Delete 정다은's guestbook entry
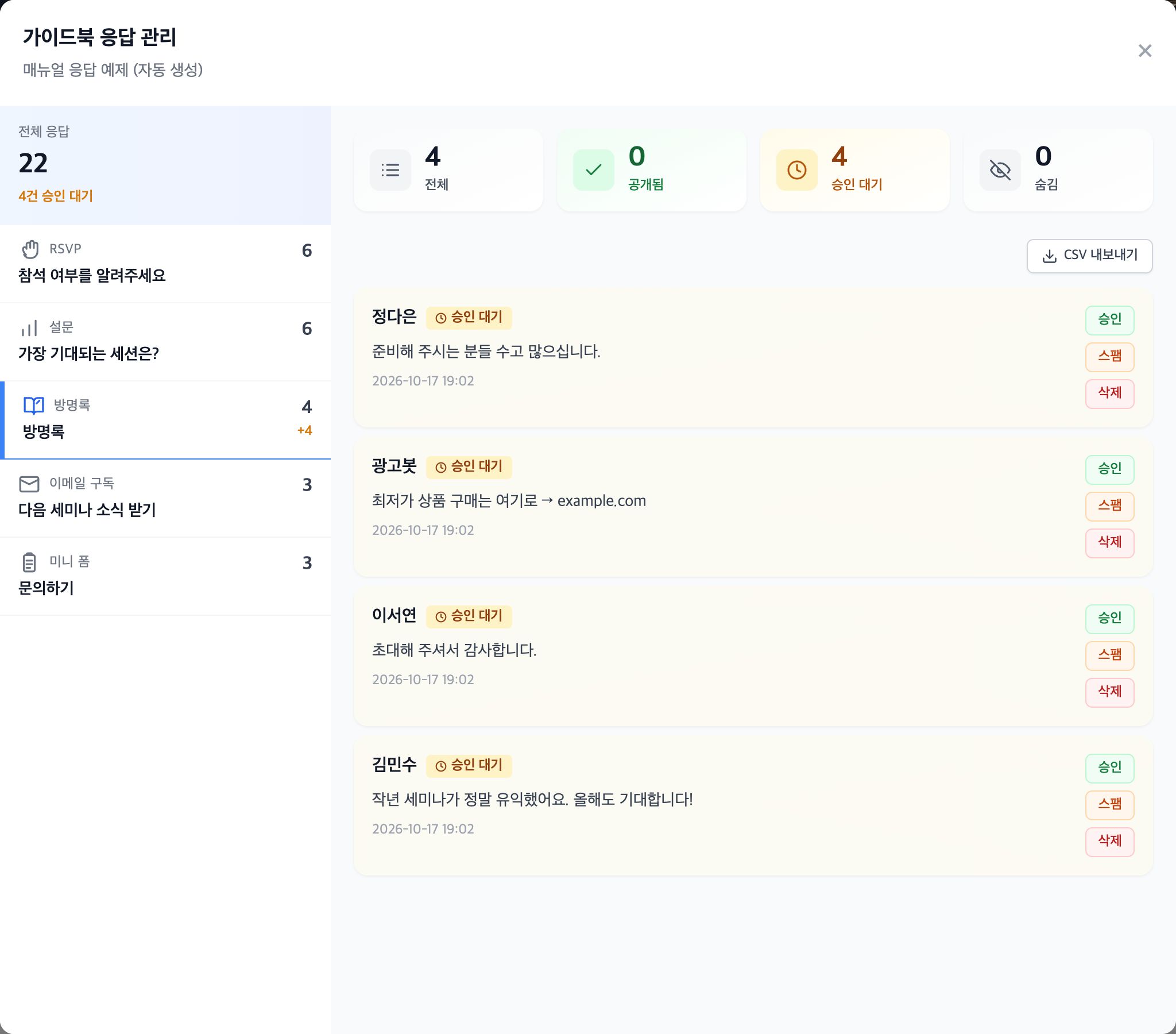1176x1034 pixels. 1109,393
